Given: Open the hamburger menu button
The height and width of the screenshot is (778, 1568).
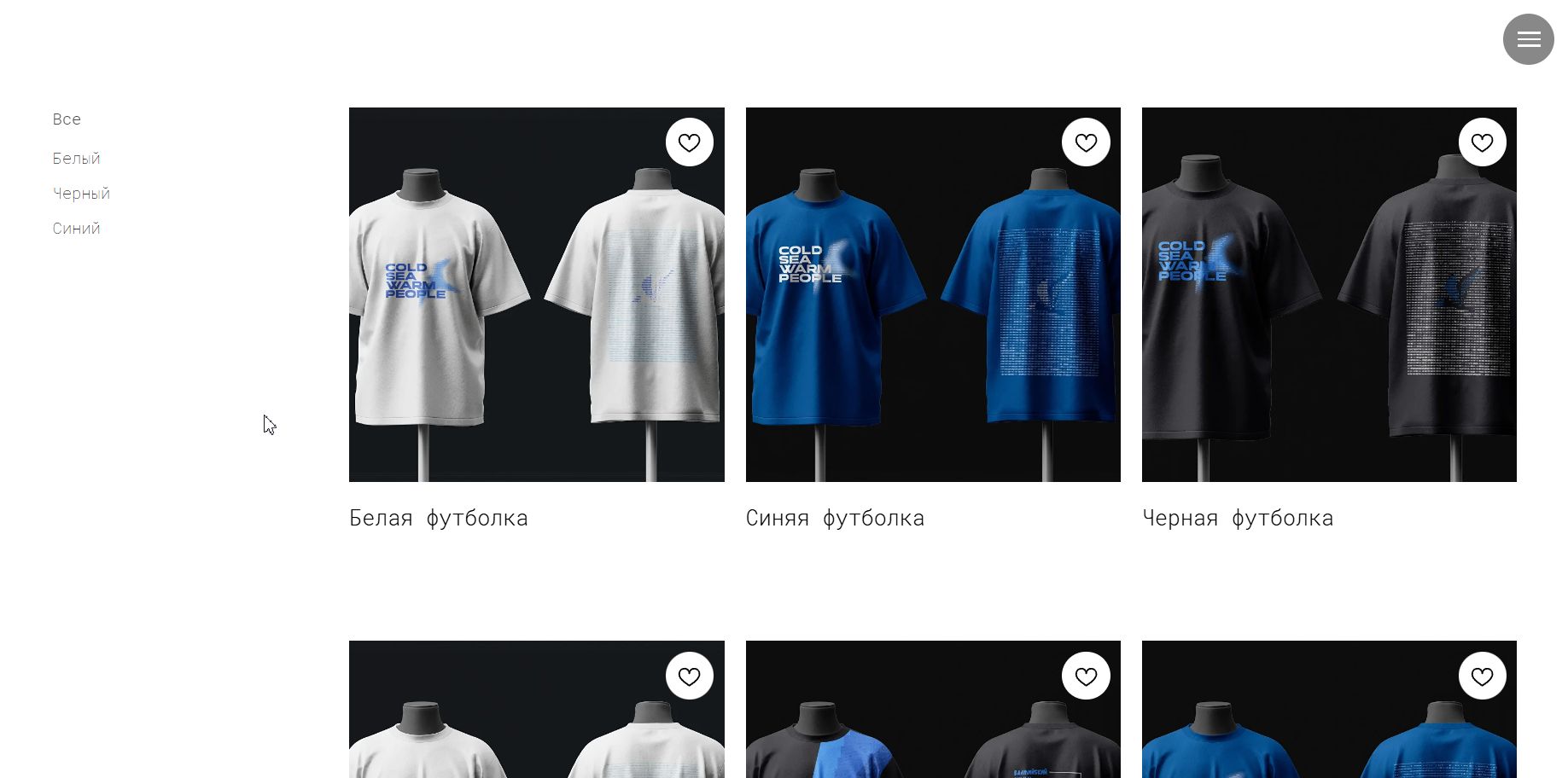Looking at the screenshot, I should [1528, 39].
